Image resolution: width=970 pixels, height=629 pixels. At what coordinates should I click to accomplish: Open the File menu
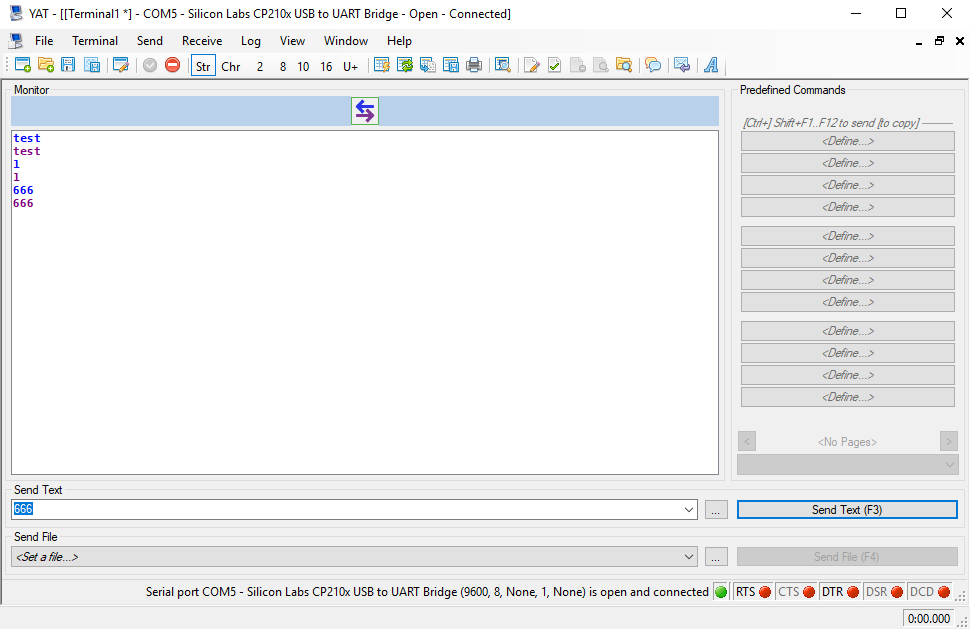pos(44,41)
